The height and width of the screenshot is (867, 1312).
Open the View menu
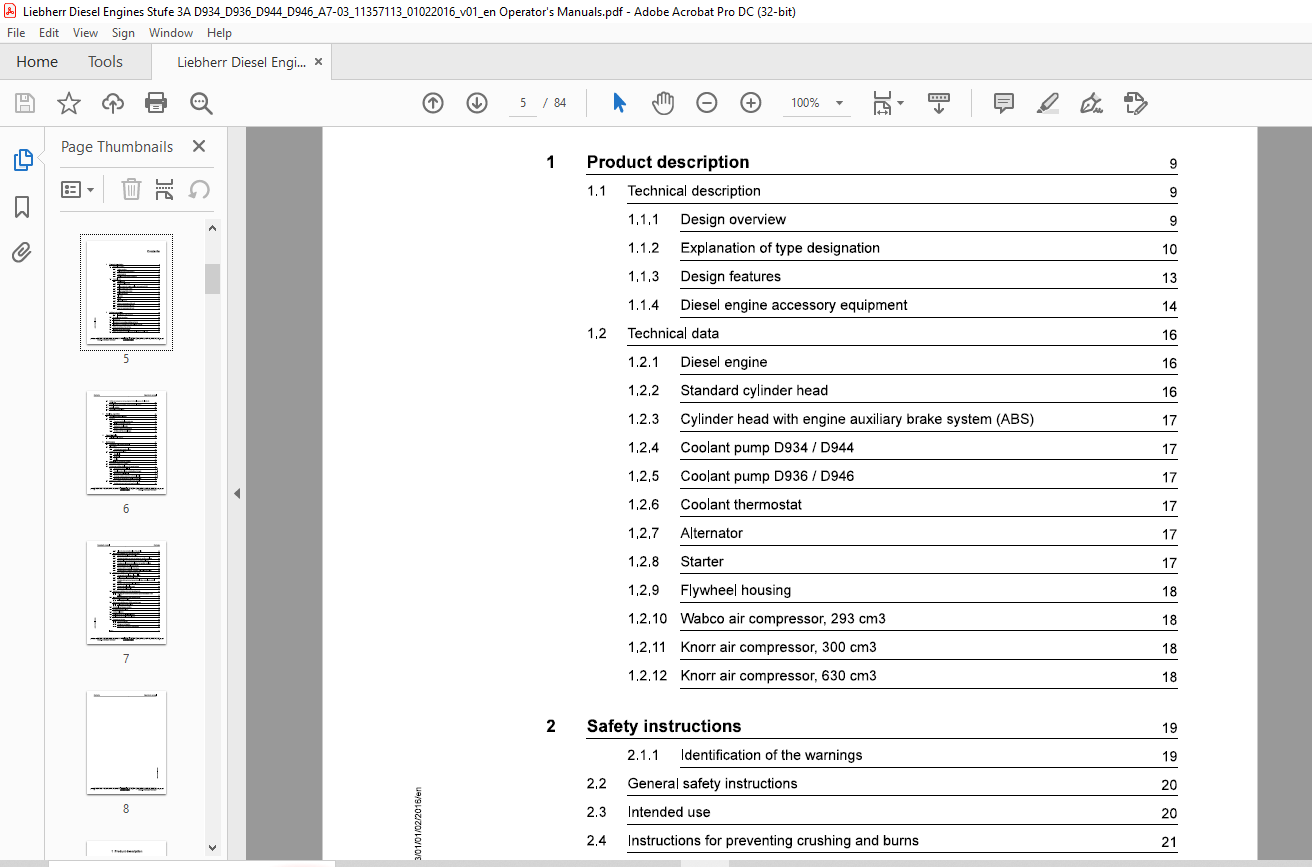86,33
